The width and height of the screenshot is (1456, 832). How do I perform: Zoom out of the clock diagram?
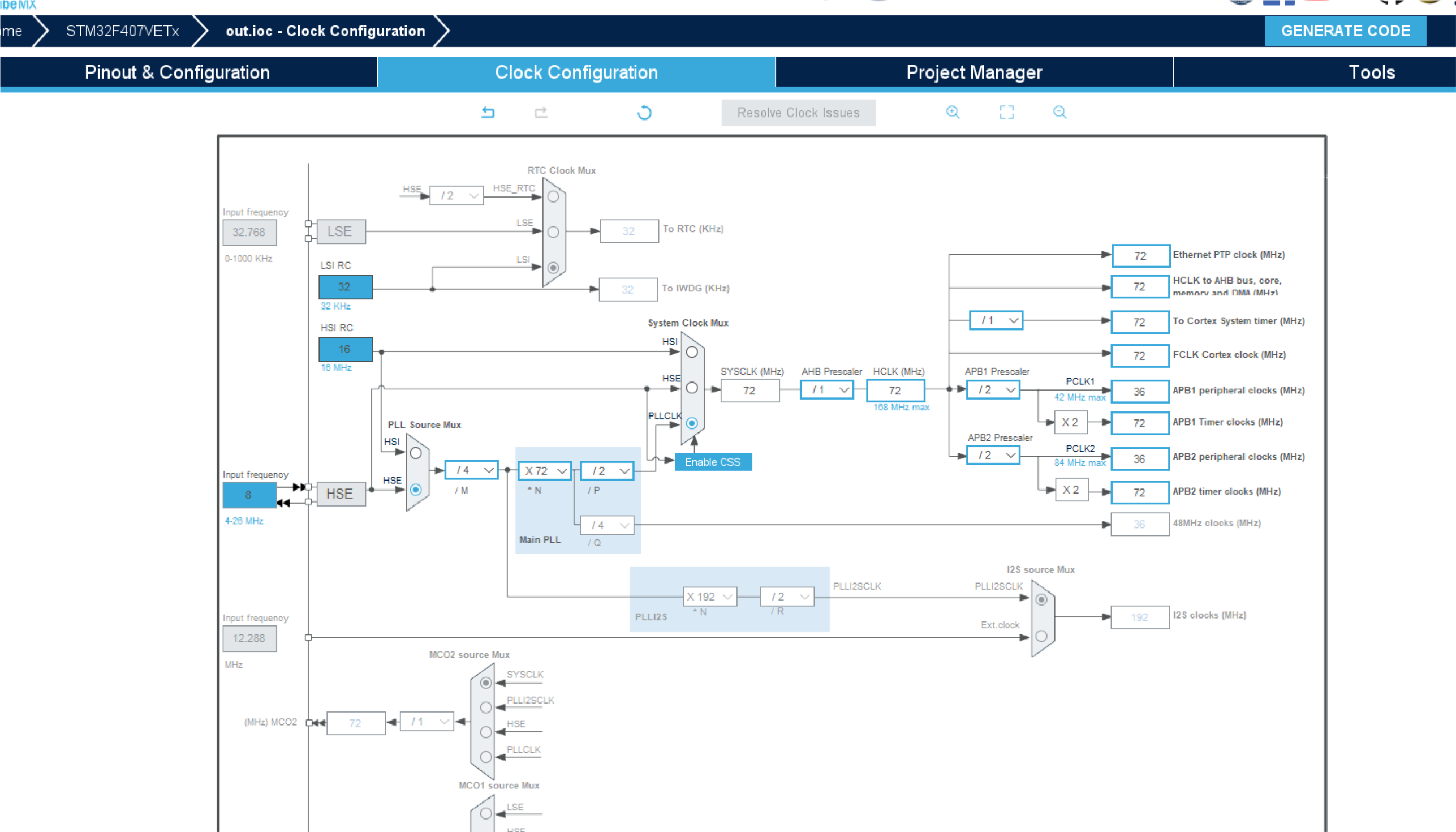(x=1059, y=112)
